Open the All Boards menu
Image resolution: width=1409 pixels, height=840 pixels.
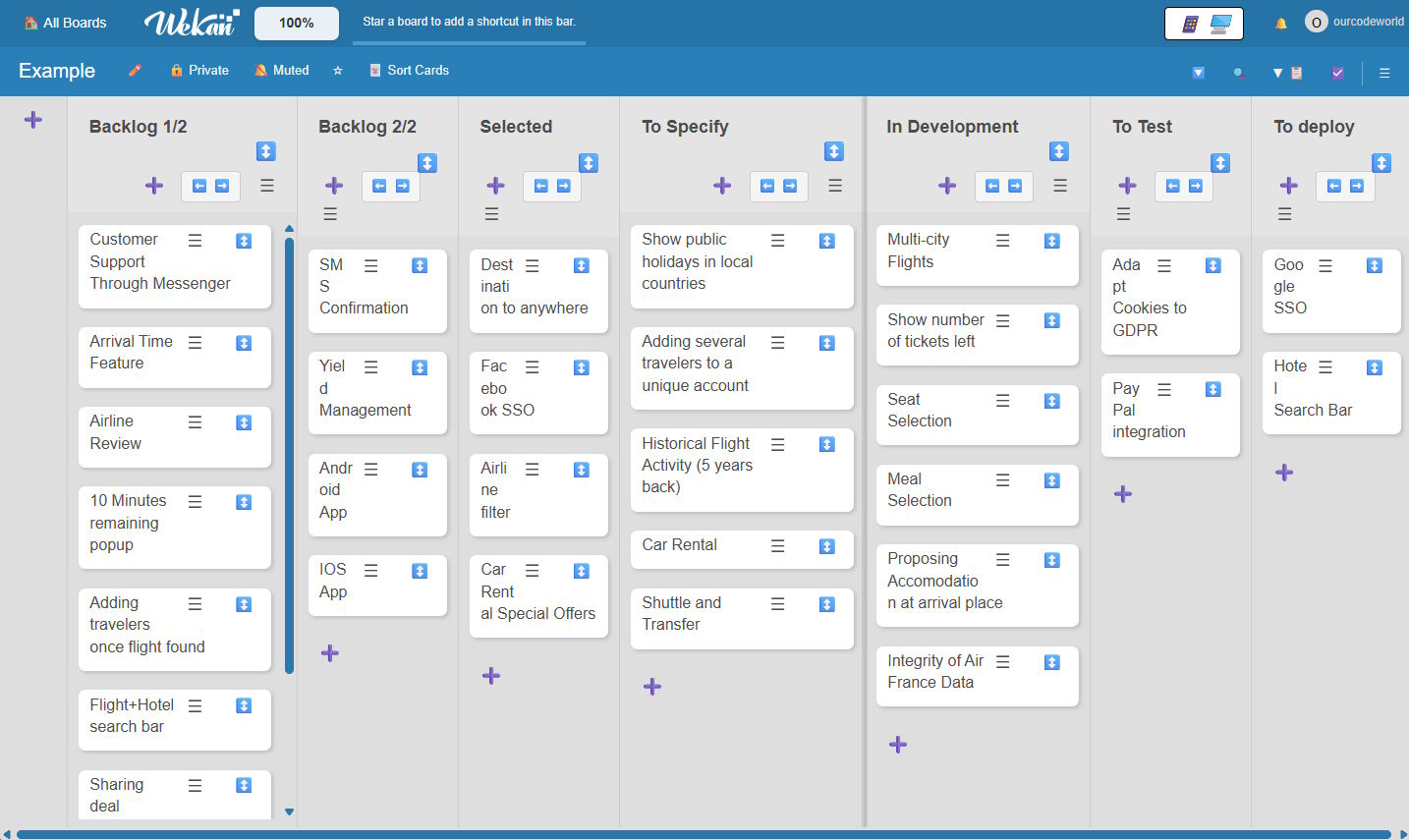[65, 22]
